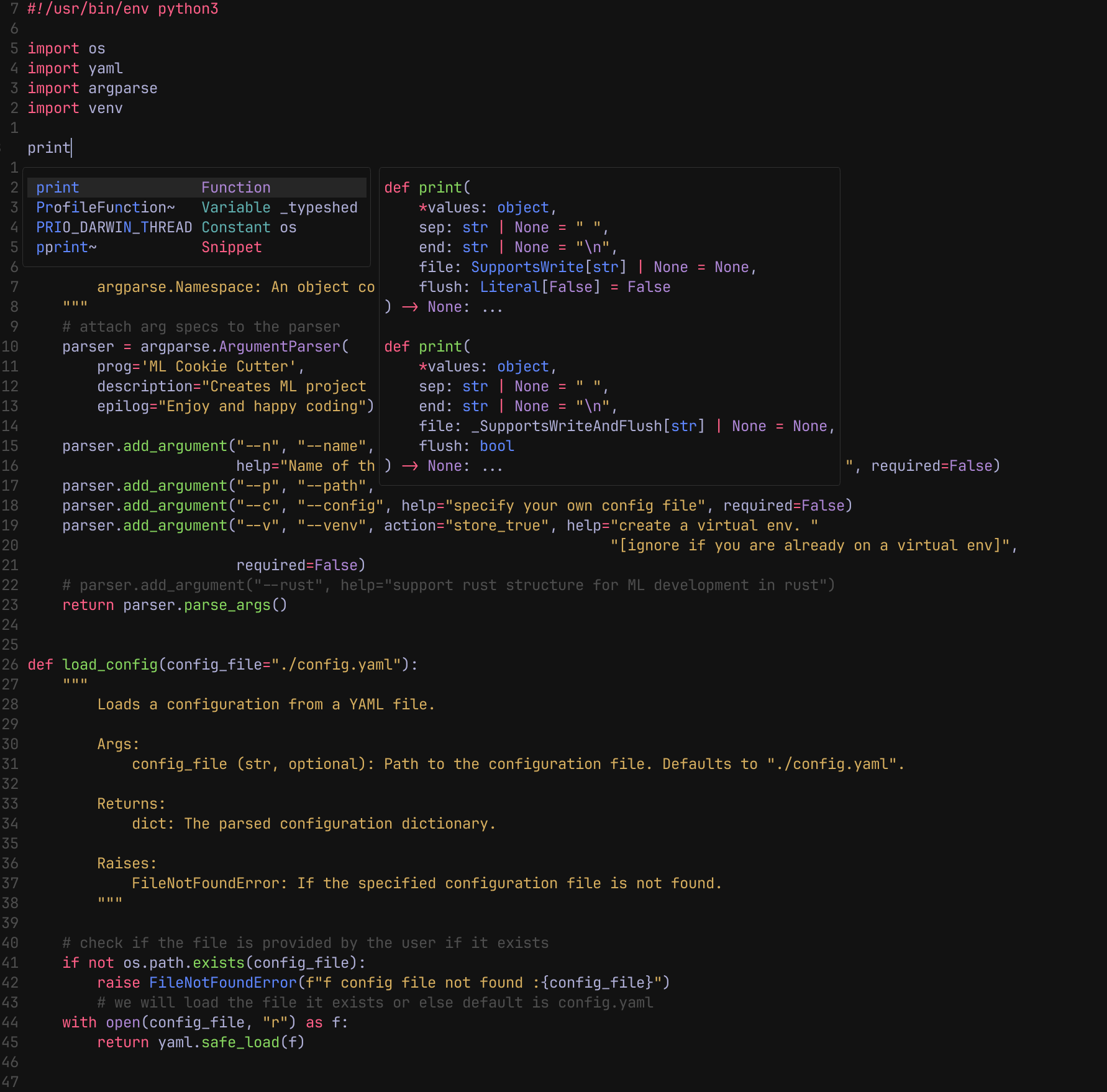This screenshot has height=1092, width=1107.
Task: Click "return parser.parse_args()" statement
Action: coord(175,605)
